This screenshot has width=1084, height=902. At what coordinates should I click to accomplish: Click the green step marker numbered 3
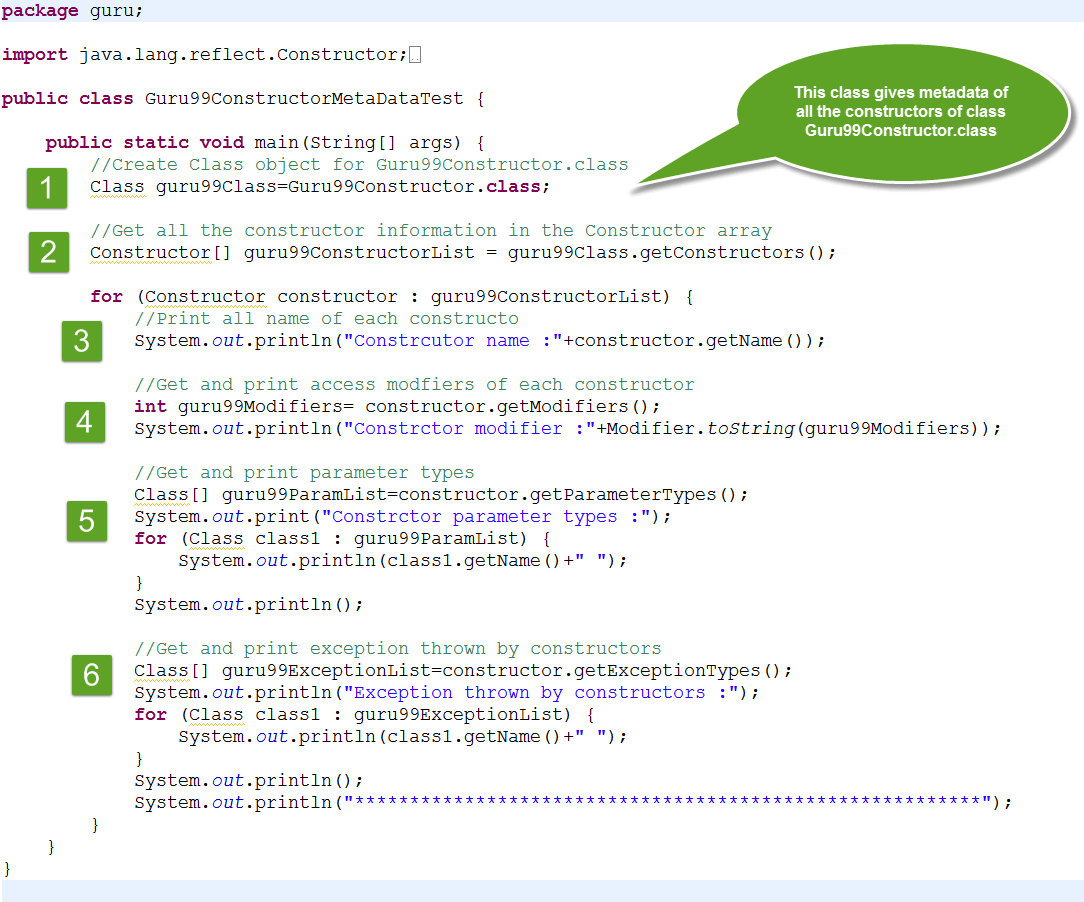click(81, 341)
